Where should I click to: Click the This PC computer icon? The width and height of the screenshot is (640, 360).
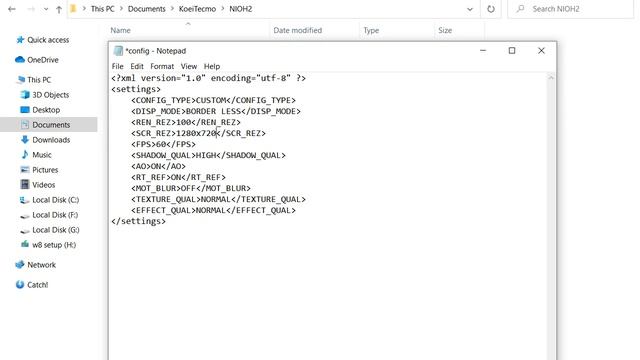tap(20, 80)
